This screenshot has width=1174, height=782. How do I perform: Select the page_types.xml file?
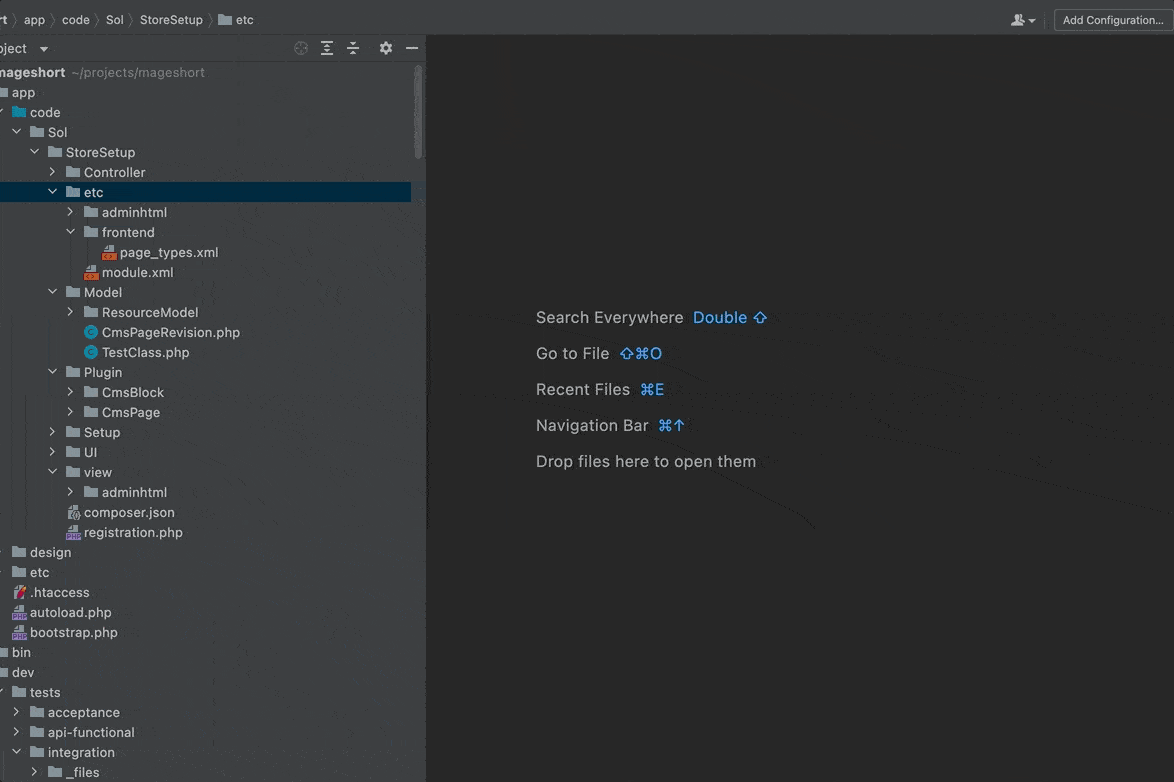[x=168, y=252]
